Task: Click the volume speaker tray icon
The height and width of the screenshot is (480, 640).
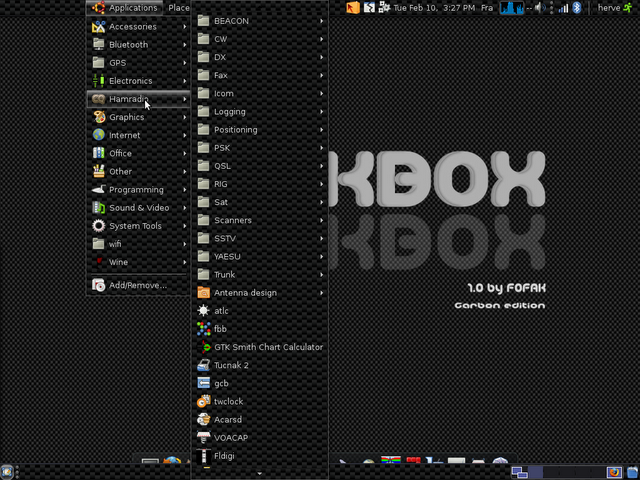Action: 540,7
